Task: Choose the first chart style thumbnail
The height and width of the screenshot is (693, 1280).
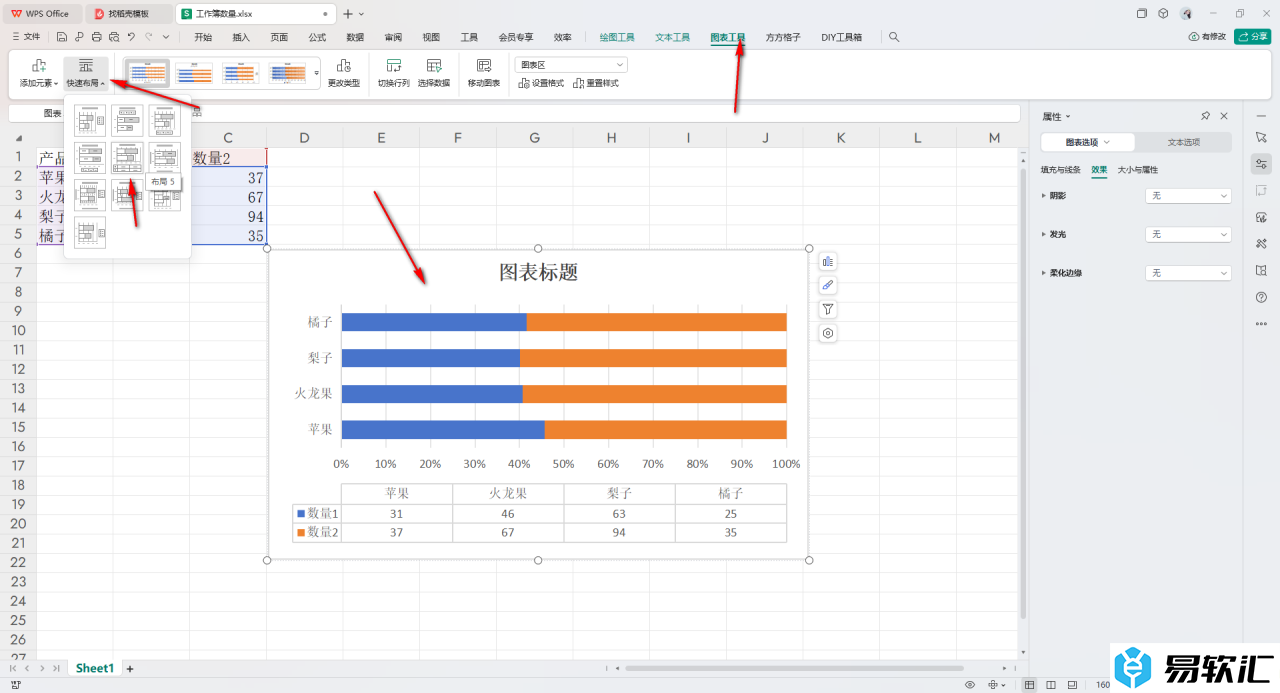Action: (x=147, y=73)
